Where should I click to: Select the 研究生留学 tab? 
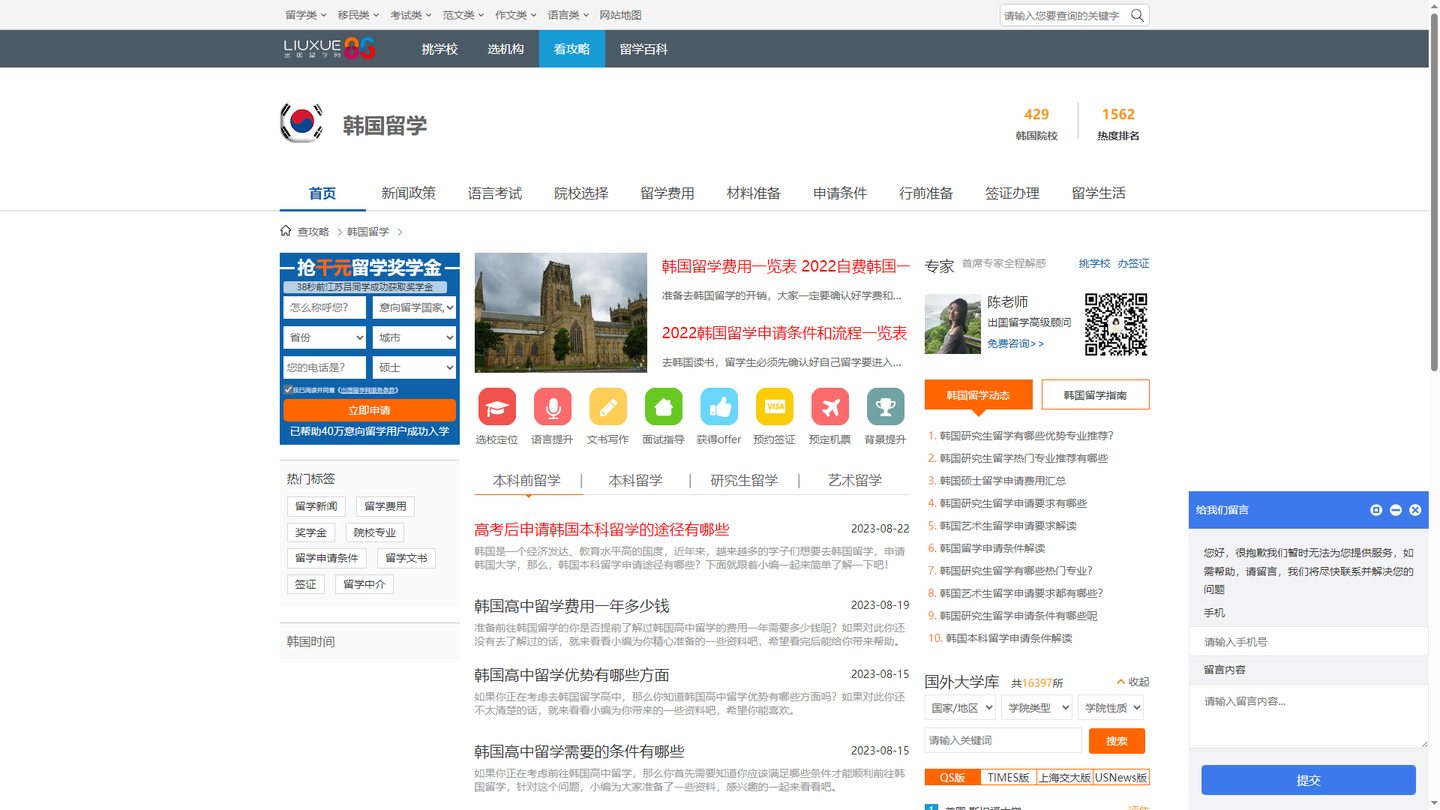coord(744,480)
